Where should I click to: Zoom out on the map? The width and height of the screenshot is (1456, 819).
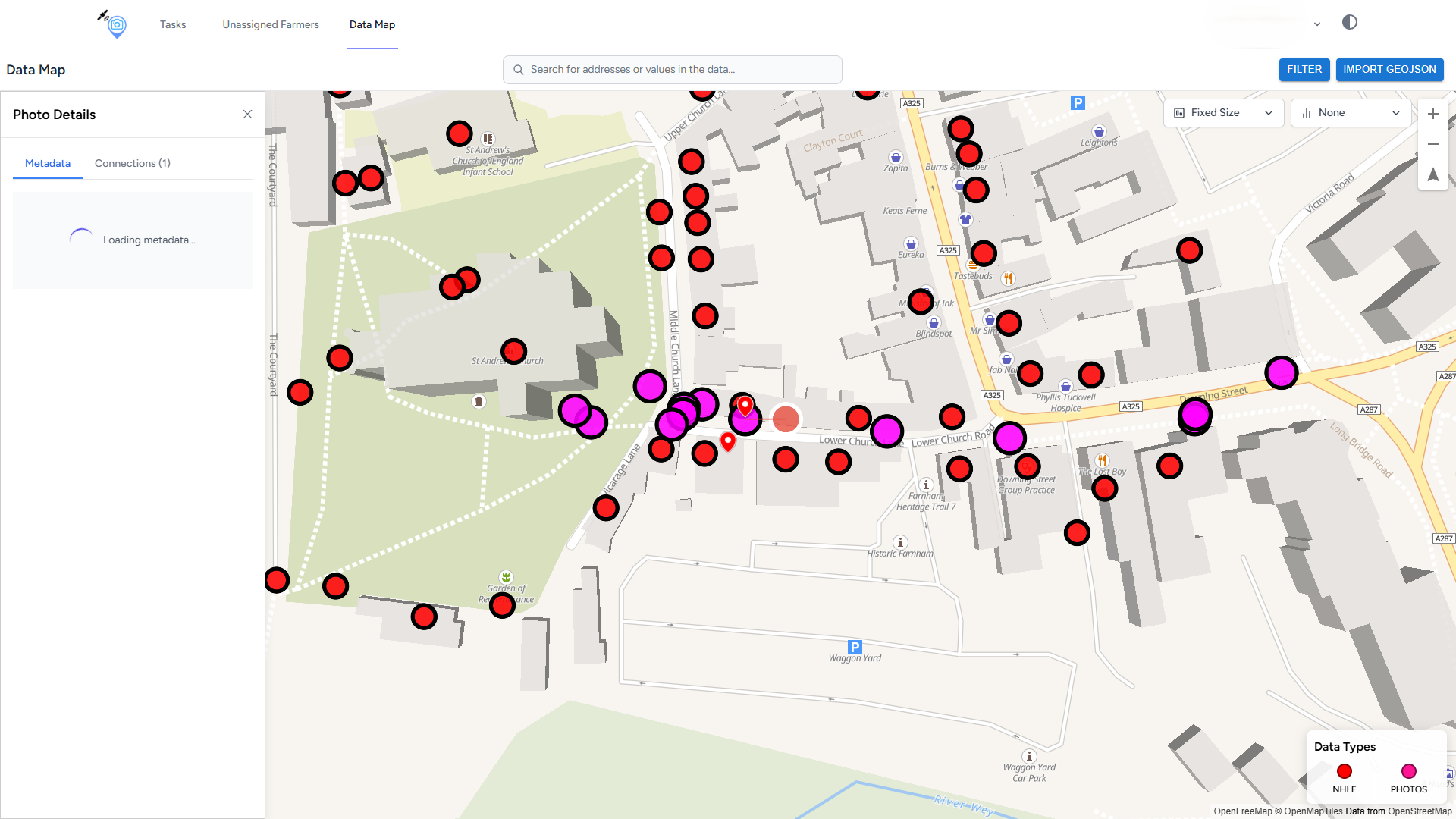1432,144
